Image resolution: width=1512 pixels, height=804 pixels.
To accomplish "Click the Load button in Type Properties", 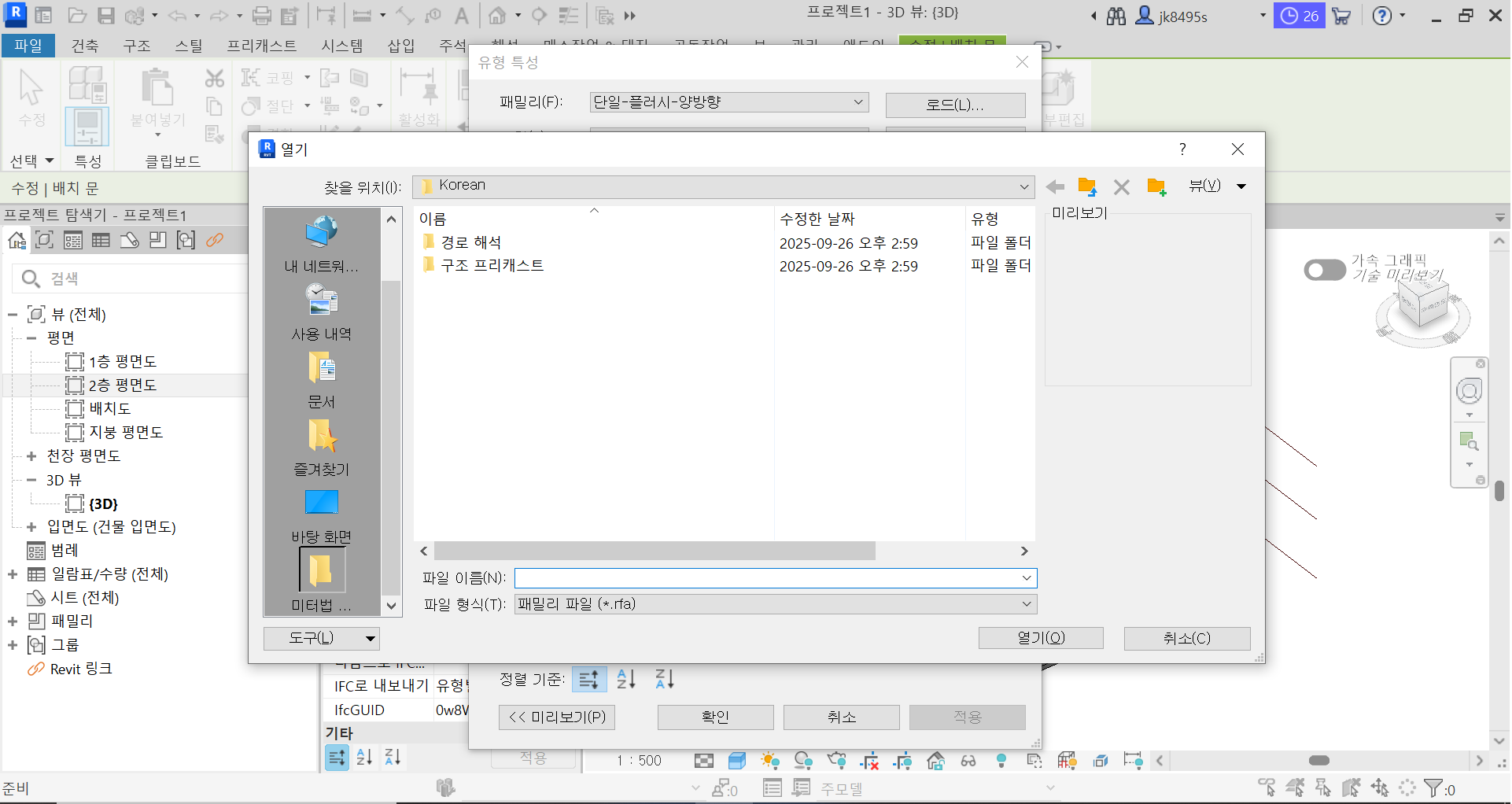I will tap(955, 105).
